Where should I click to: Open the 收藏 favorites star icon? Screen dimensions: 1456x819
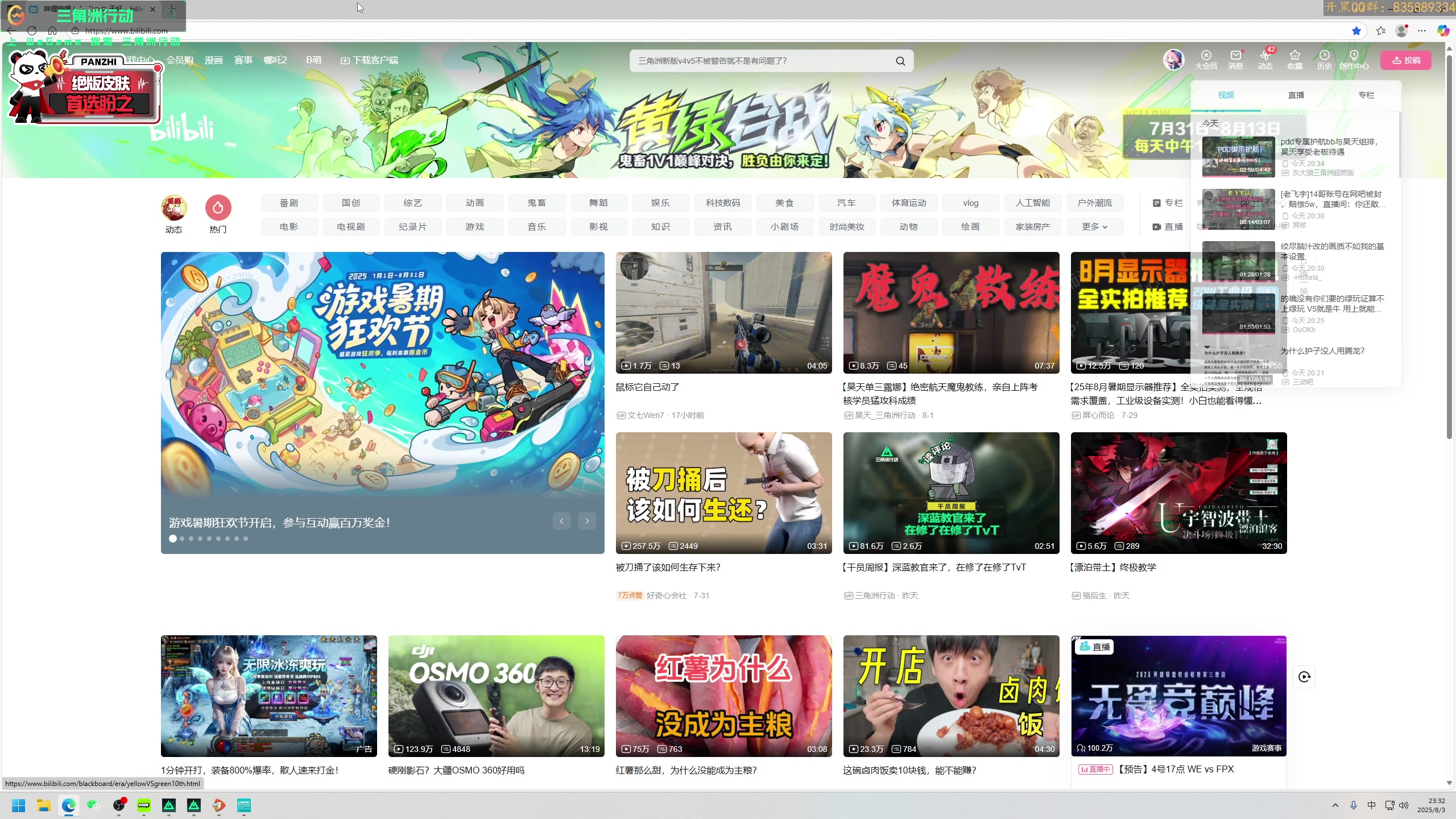(x=1295, y=60)
